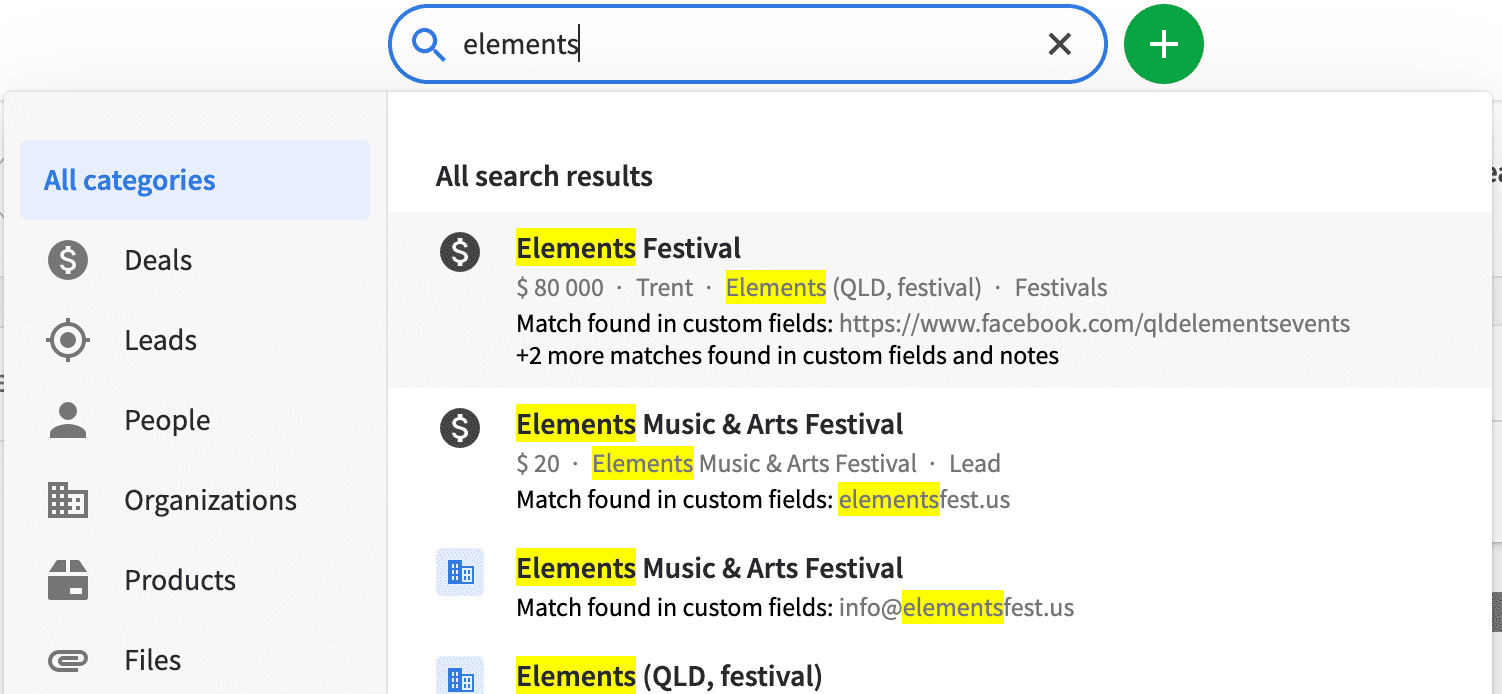This screenshot has height=694, width=1502.
Task: Select the Leads target icon
Action: pyautogui.click(x=68, y=340)
